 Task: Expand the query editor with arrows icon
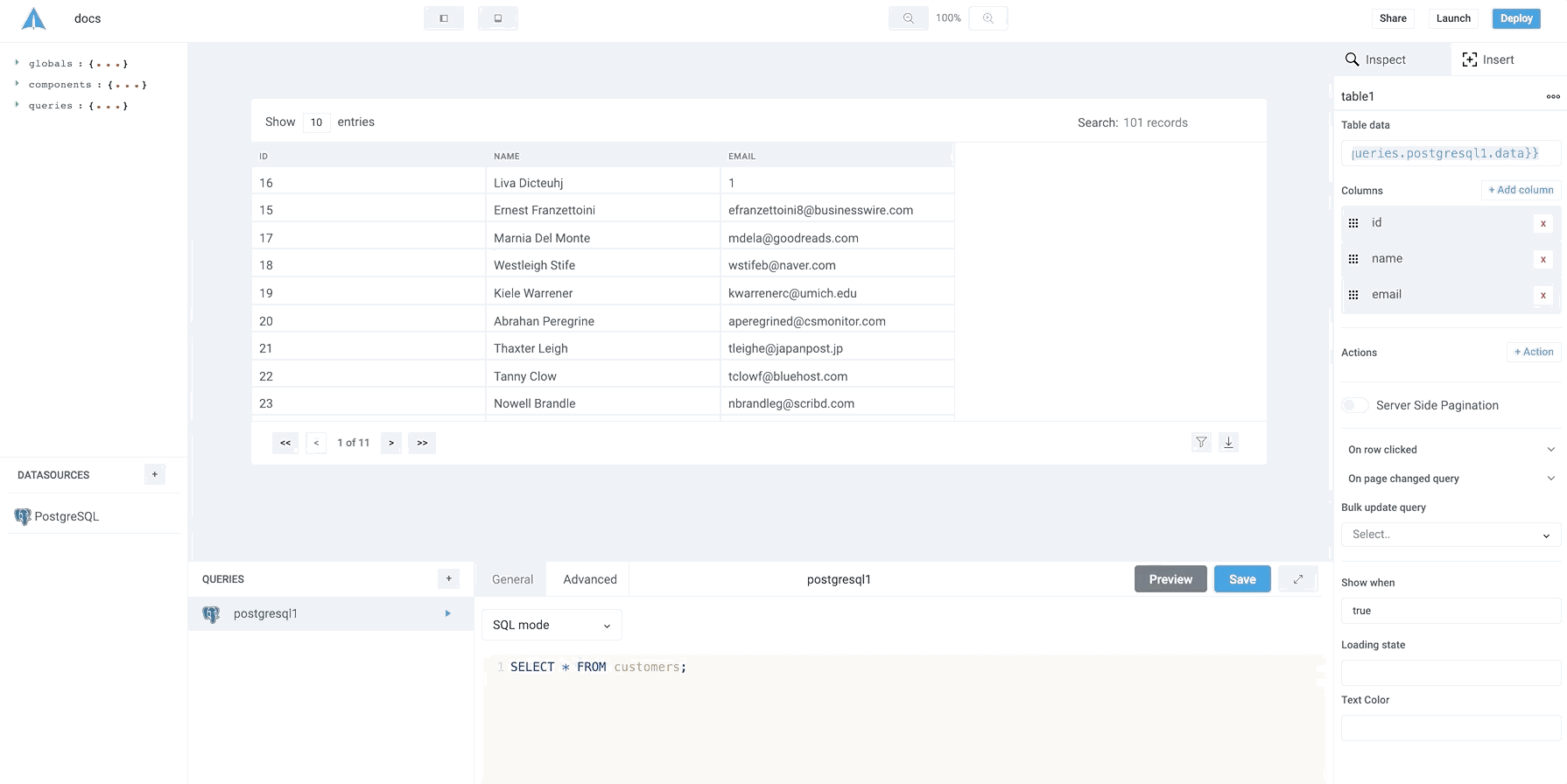click(x=1297, y=579)
